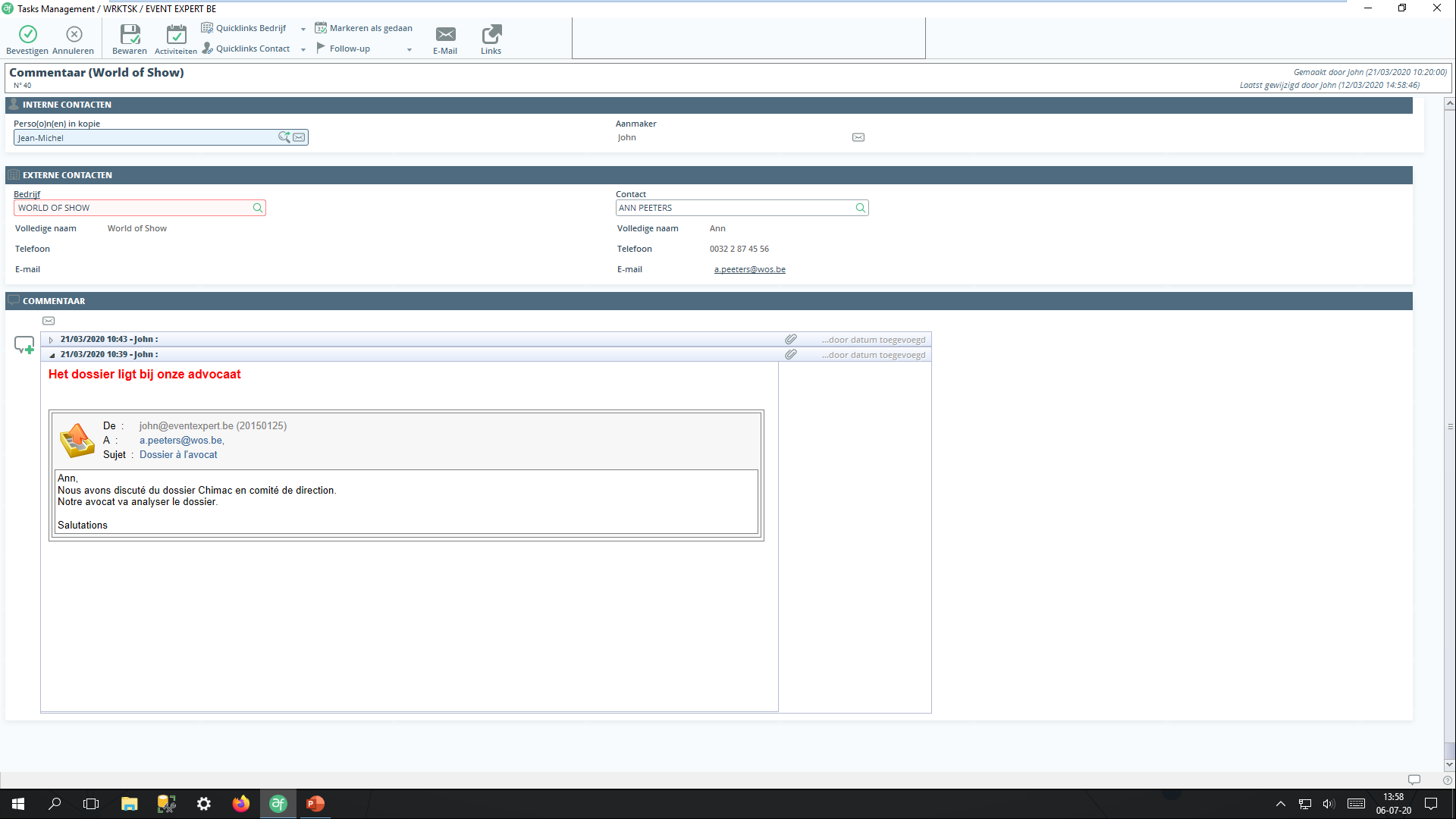This screenshot has height=819, width=1456.
Task: Click the Bevestigen checkmark icon
Action: [x=28, y=35]
